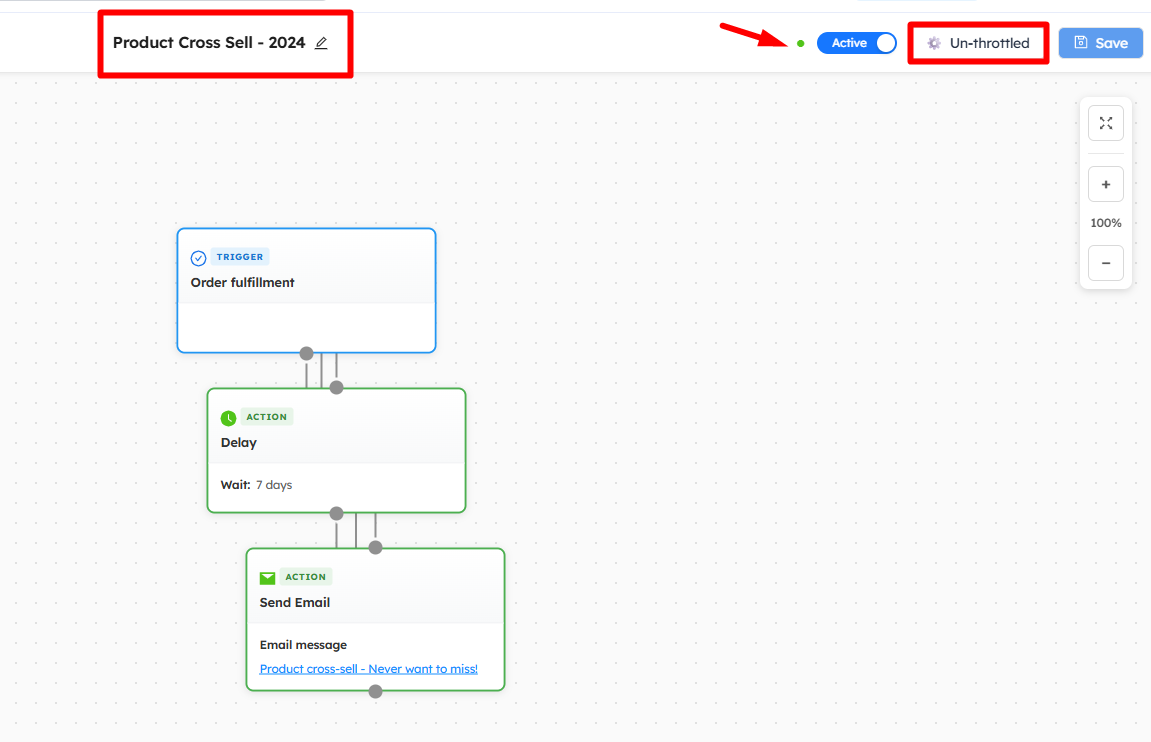This screenshot has height=742, width=1151.
Task: Select the Order fulfillment trigger node
Action: [x=243, y=283]
